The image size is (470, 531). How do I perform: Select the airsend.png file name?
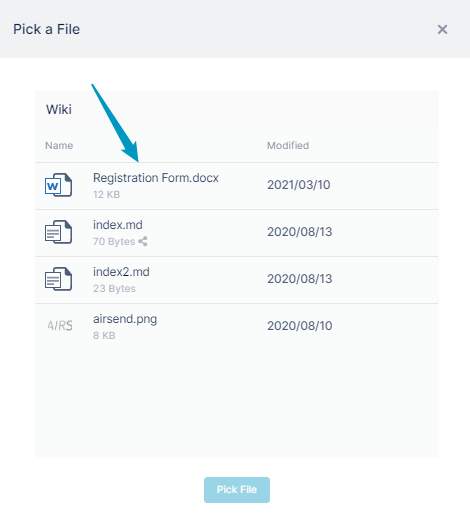[125, 319]
